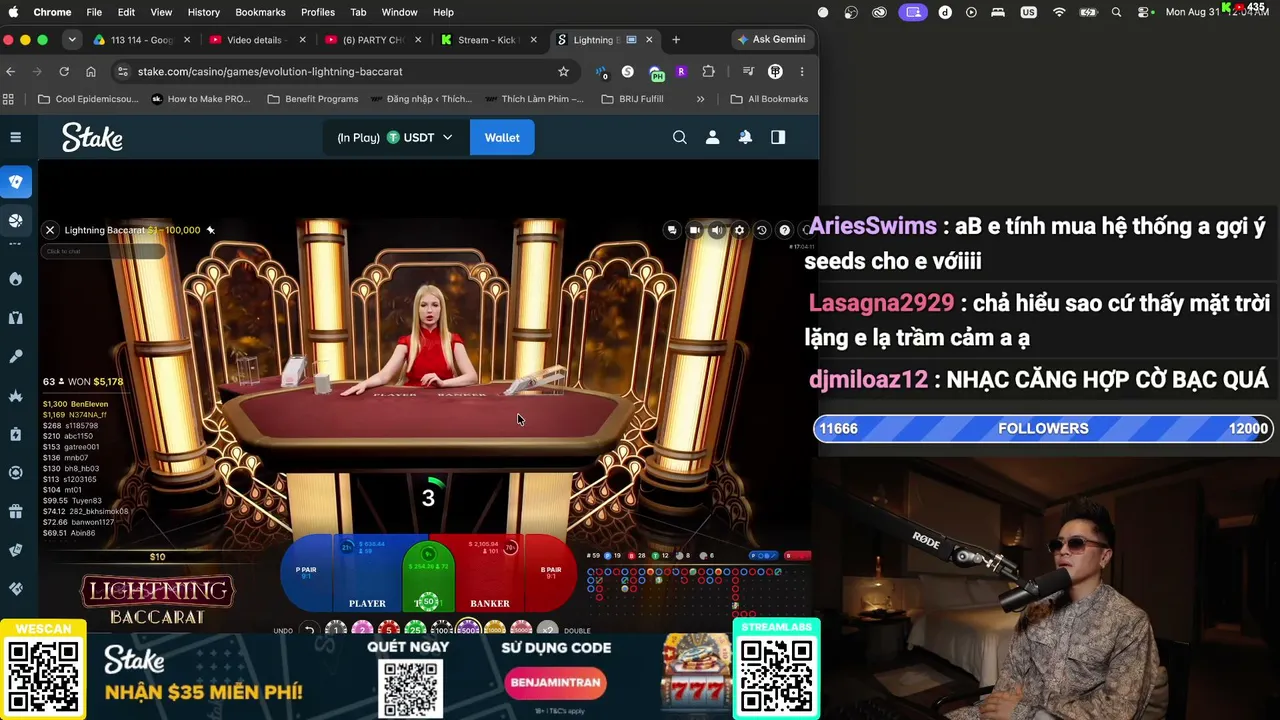Open the Stake sidebar hamburger menu

[x=16, y=137]
